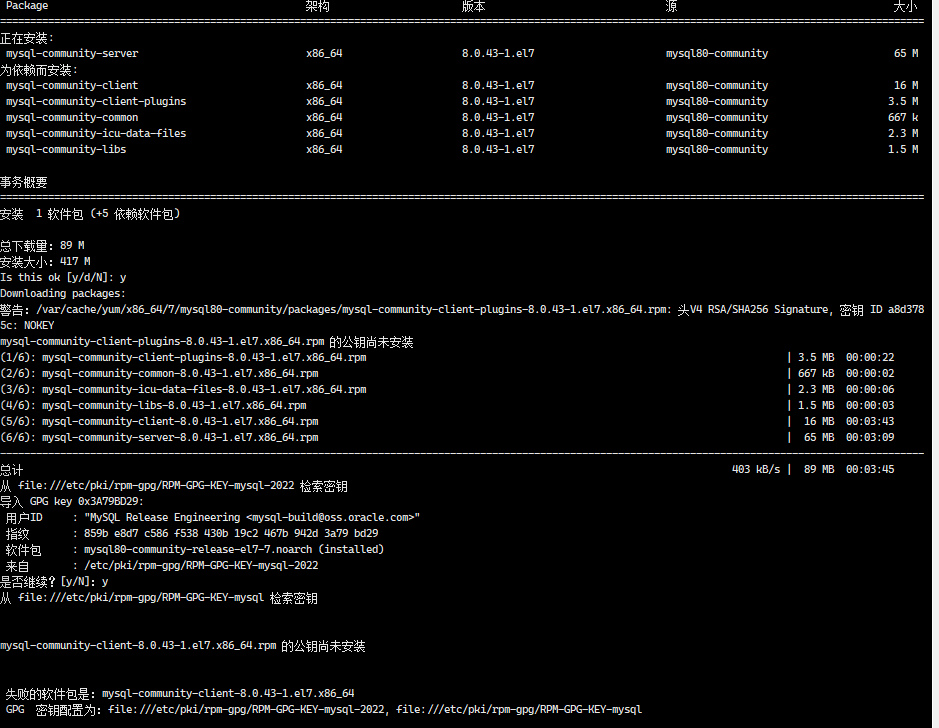Click the '(6/6)' server rpm download line
This screenshot has width=939, height=728.
click(x=447, y=438)
